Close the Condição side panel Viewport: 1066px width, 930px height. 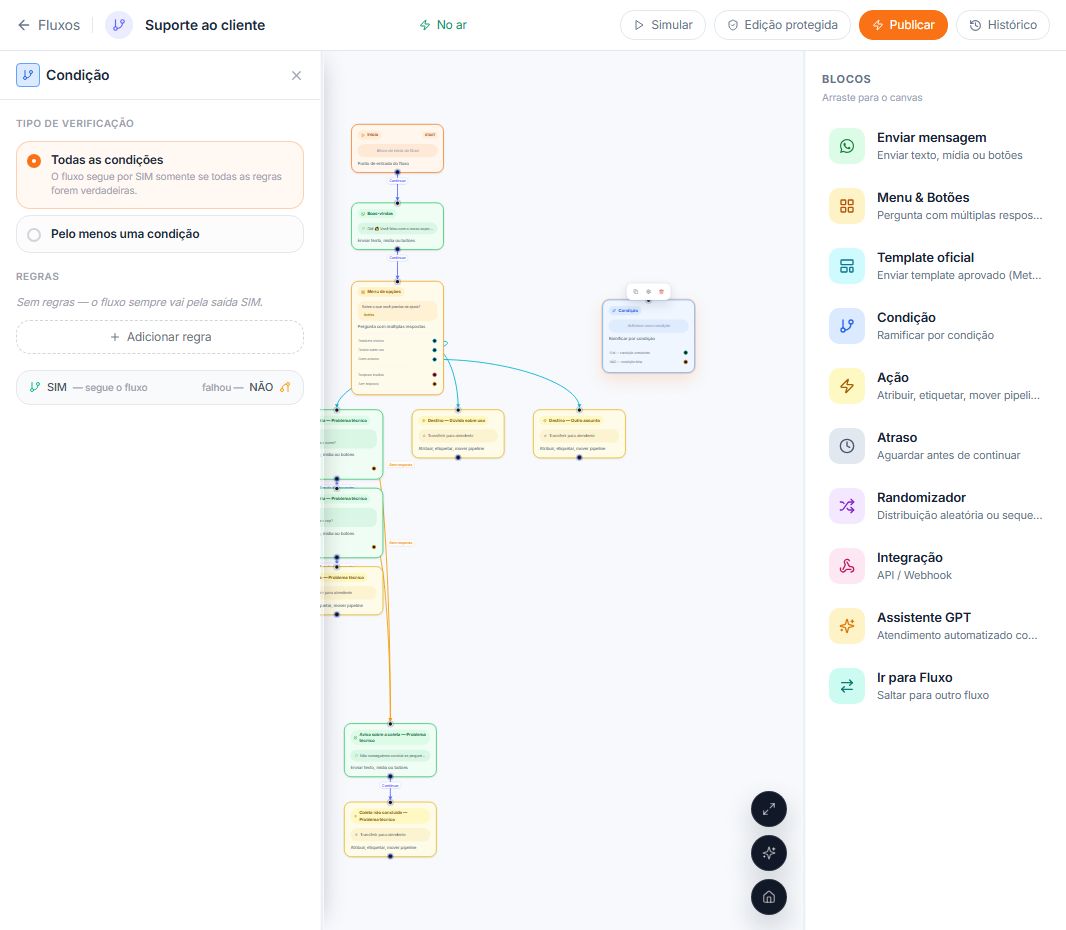tap(296, 75)
